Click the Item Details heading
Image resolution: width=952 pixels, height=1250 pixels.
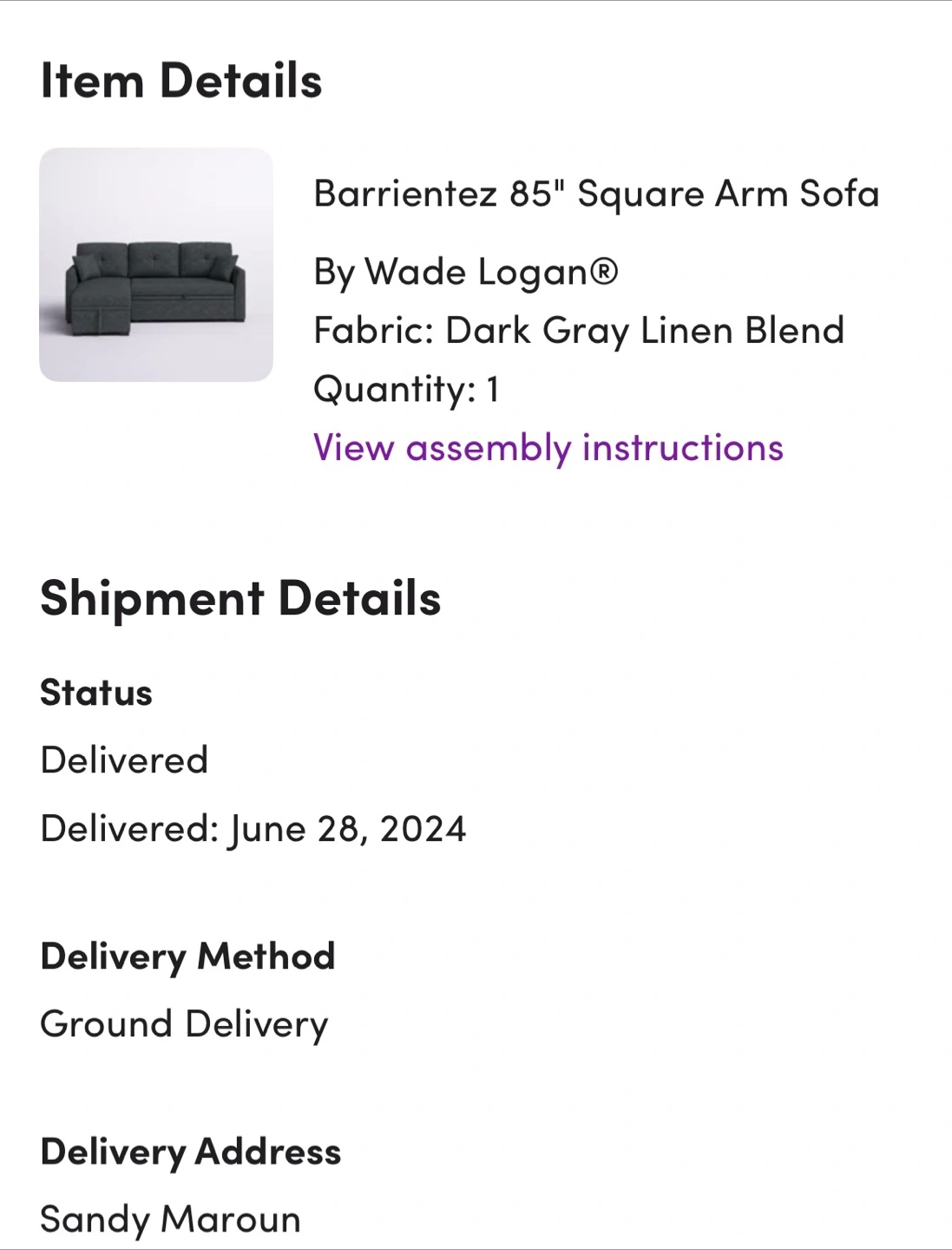coord(181,81)
